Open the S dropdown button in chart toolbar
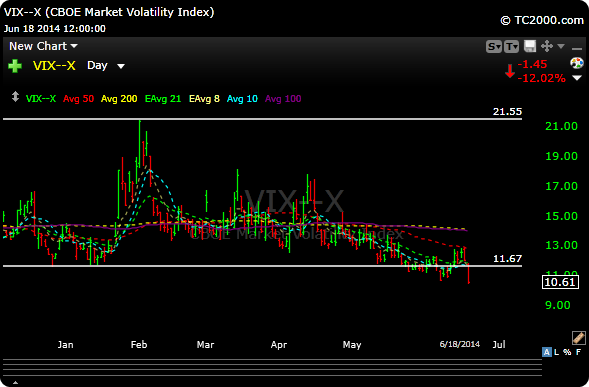This screenshot has height=387, width=589. point(494,47)
